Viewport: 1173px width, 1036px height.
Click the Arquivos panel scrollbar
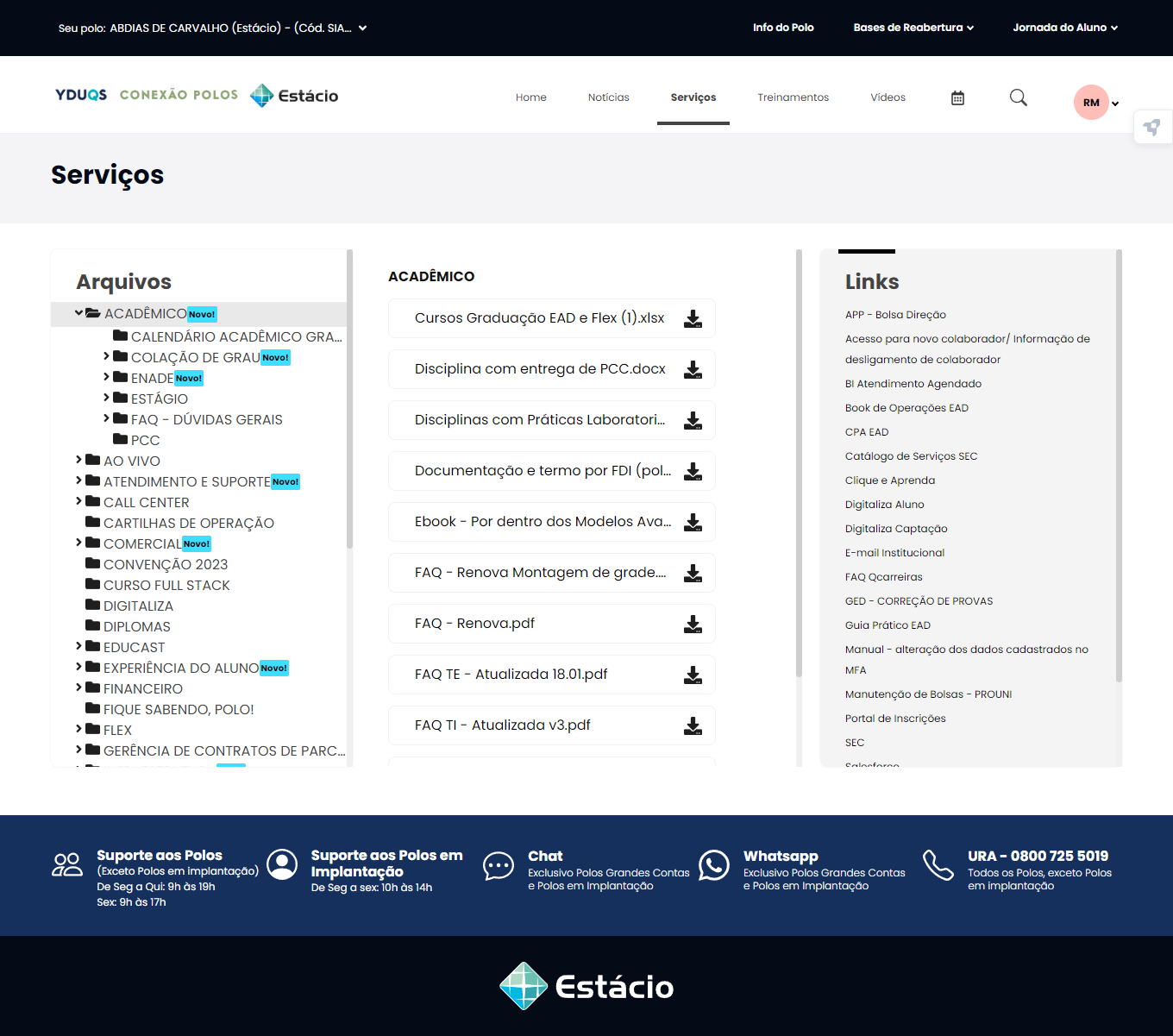tap(349, 399)
